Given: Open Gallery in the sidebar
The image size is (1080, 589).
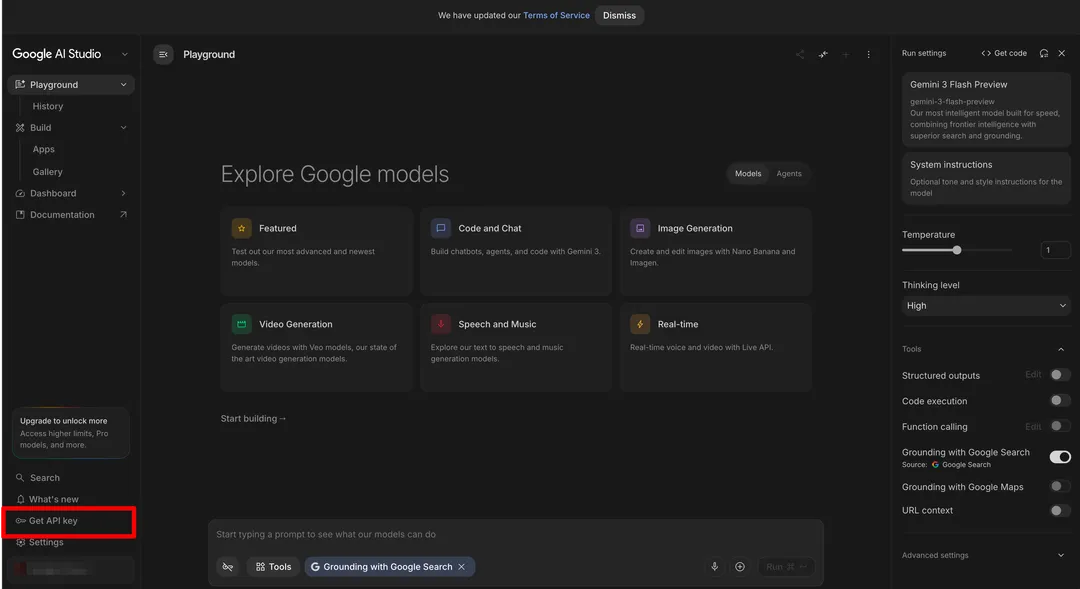Looking at the screenshot, I should point(48,172).
